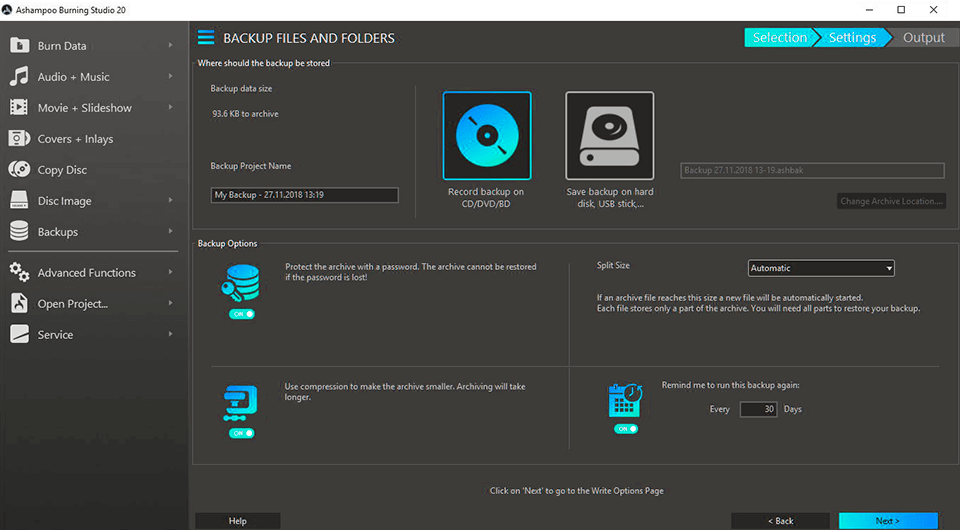Click the Copy Disc icon

click(19, 170)
